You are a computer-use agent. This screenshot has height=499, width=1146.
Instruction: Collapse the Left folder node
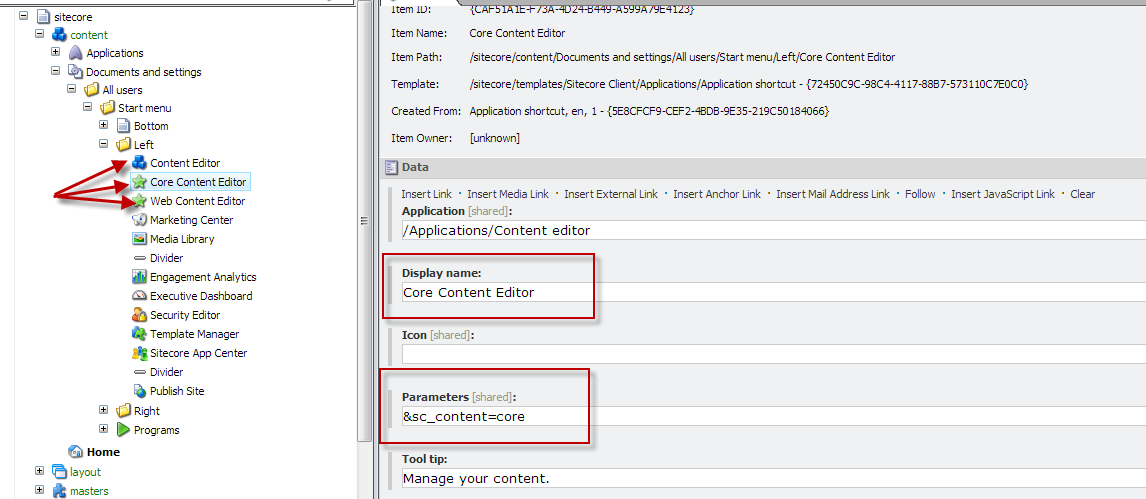point(104,144)
